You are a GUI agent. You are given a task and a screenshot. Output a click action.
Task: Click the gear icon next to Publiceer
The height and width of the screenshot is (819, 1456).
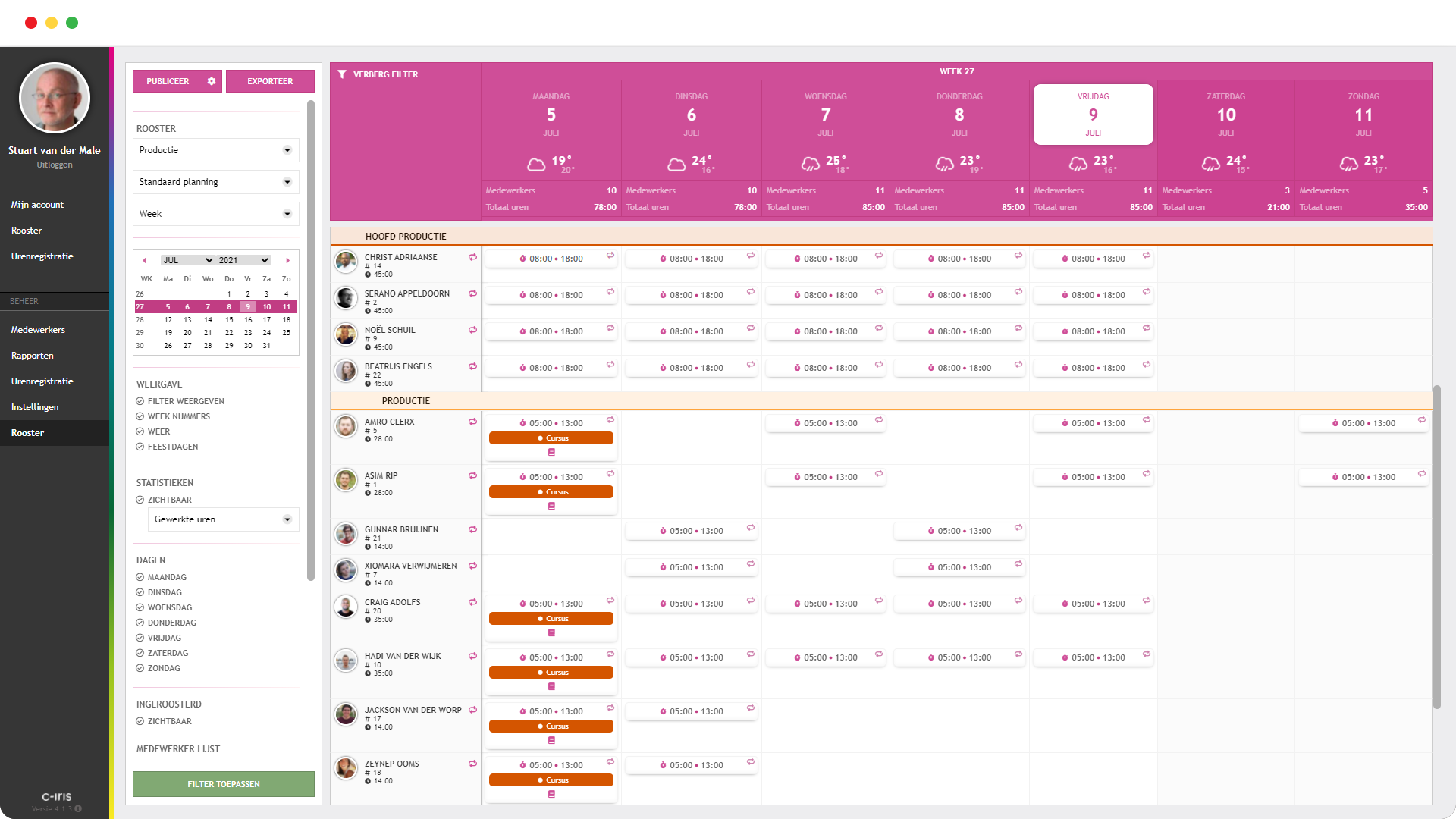212,81
